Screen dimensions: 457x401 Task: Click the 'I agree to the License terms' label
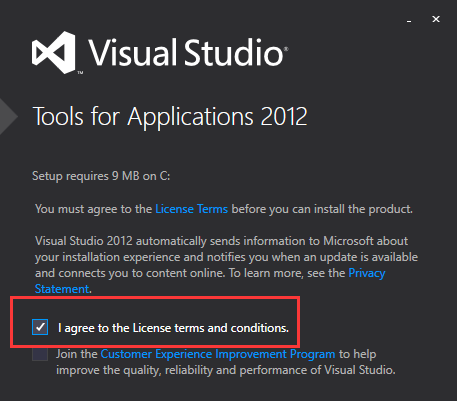(x=173, y=328)
